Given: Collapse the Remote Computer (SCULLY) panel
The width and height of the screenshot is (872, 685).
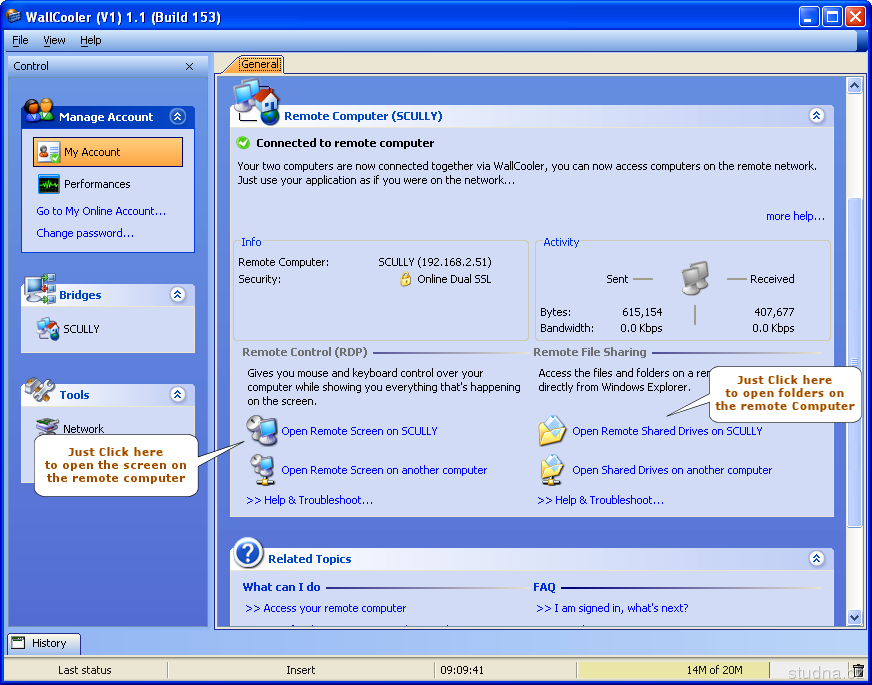Looking at the screenshot, I should 816,116.
